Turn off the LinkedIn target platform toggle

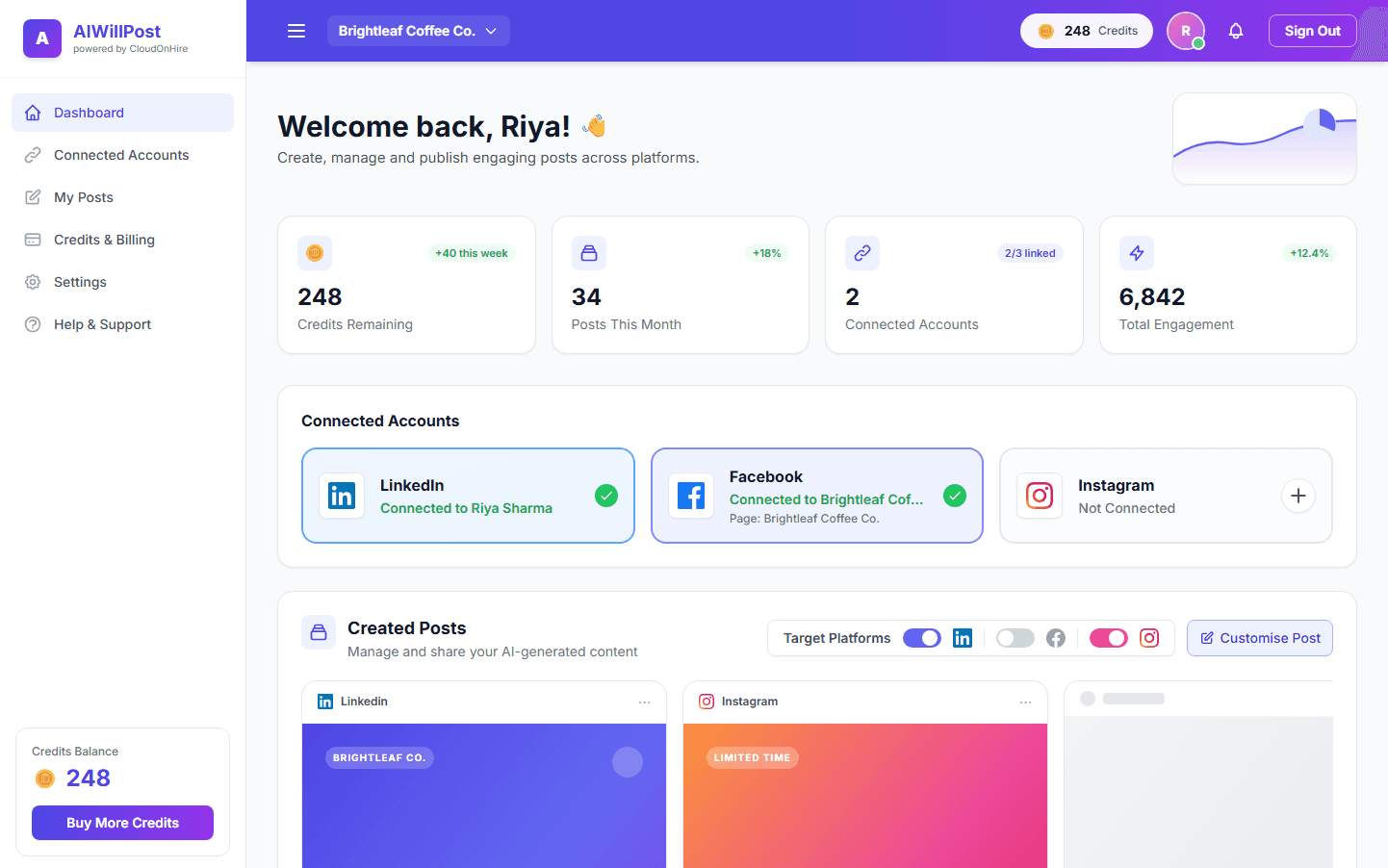[x=922, y=638]
